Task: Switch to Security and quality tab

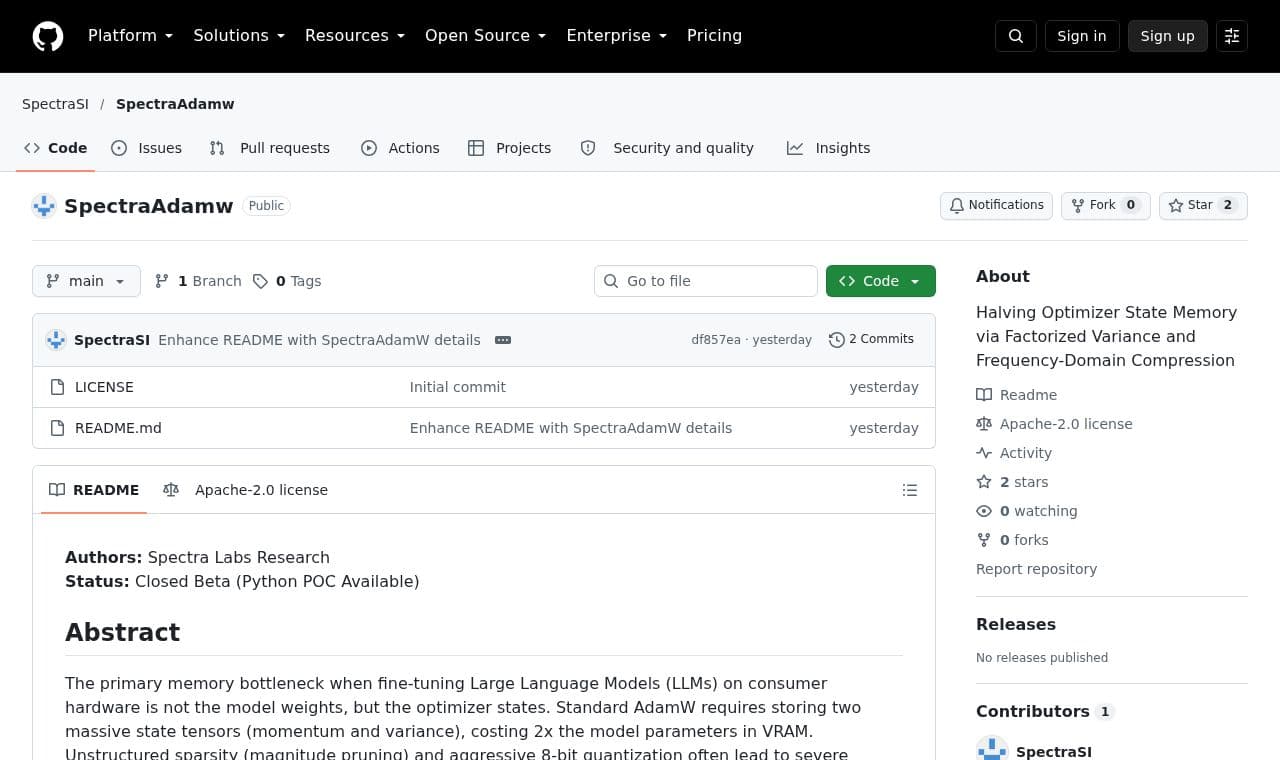Action: pyautogui.click(x=667, y=148)
